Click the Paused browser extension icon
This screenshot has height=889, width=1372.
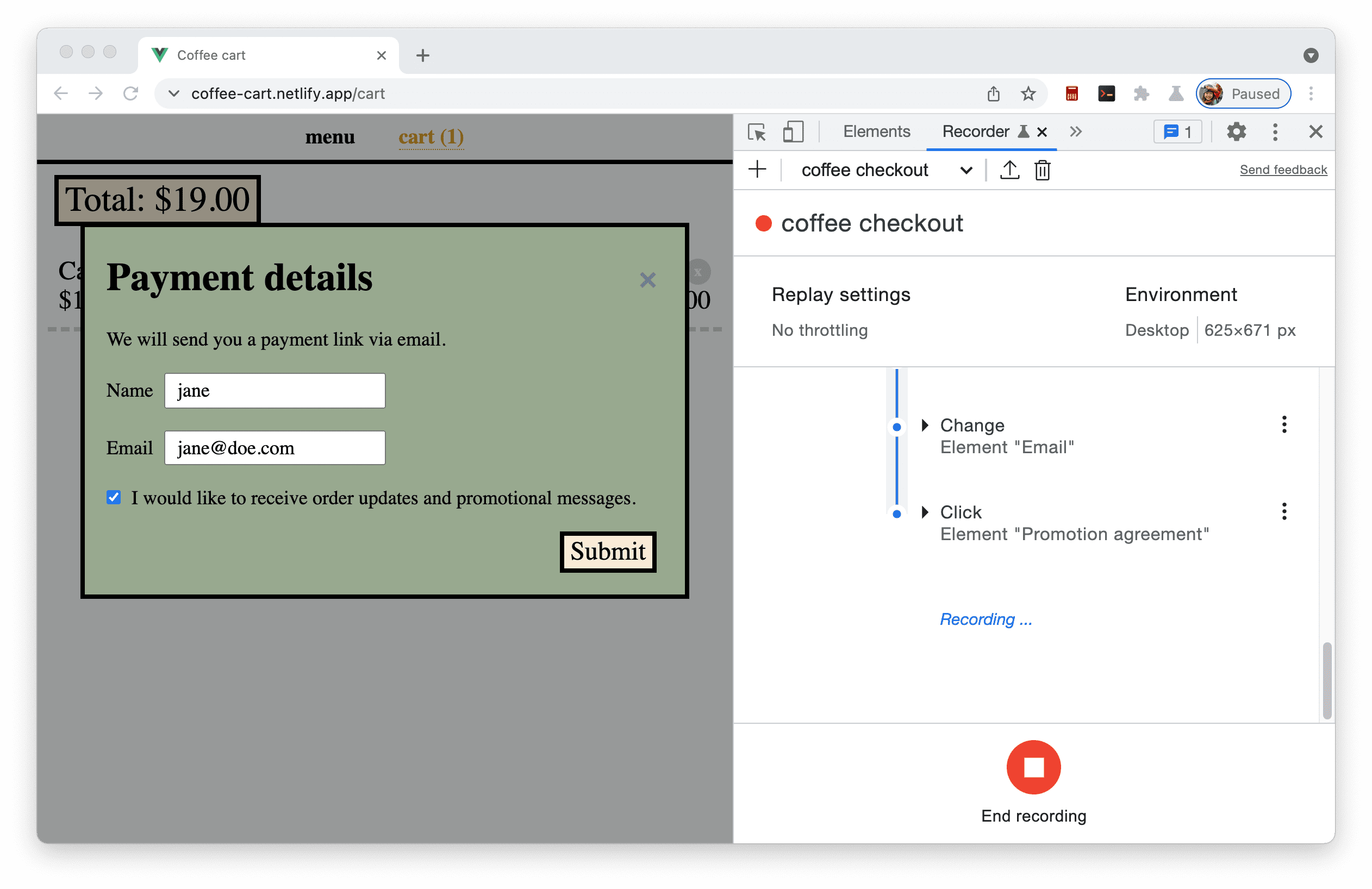coord(1244,92)
